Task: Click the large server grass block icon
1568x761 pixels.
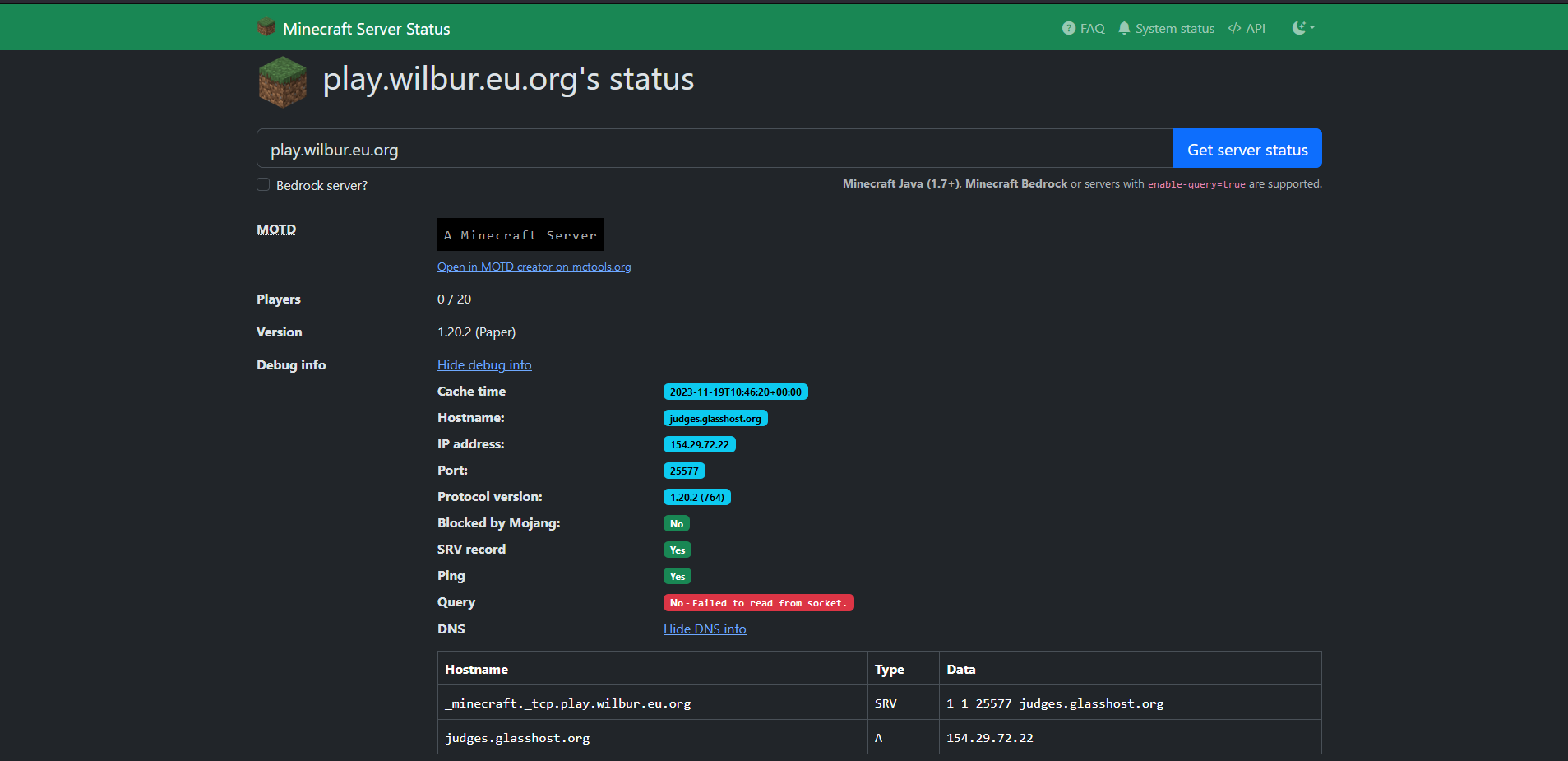Action: tap(282, 81)
